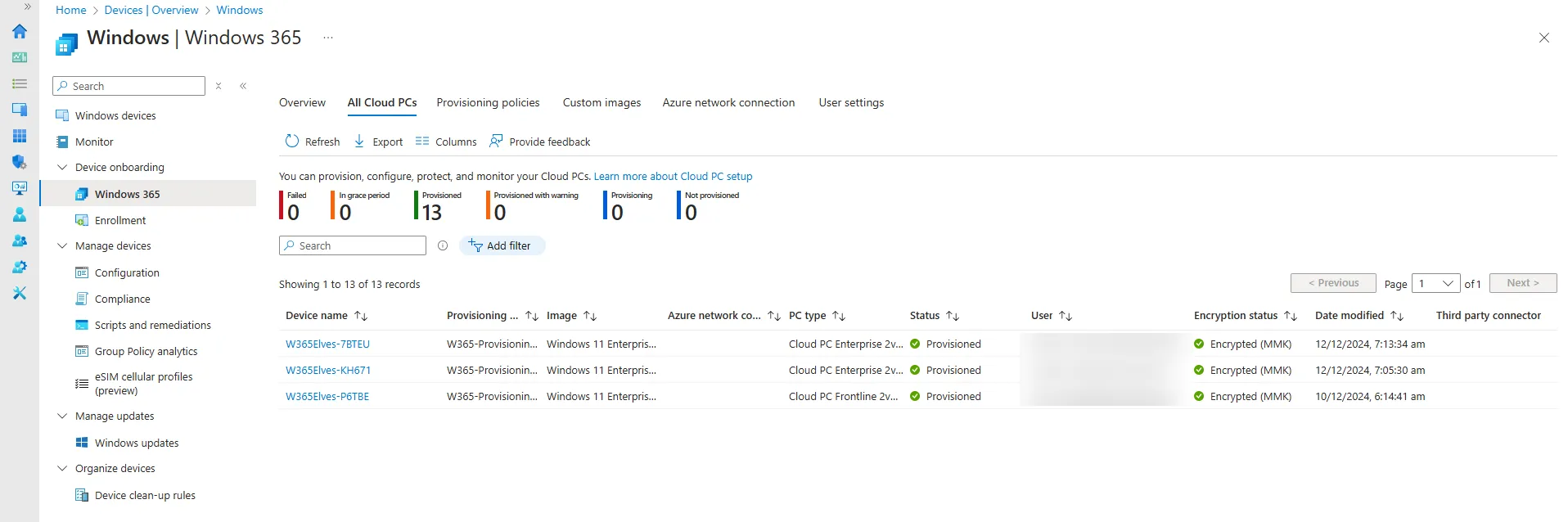Open the Page number dropdown
Screen dimensions: 1568x522
[x=1436, y=283]
